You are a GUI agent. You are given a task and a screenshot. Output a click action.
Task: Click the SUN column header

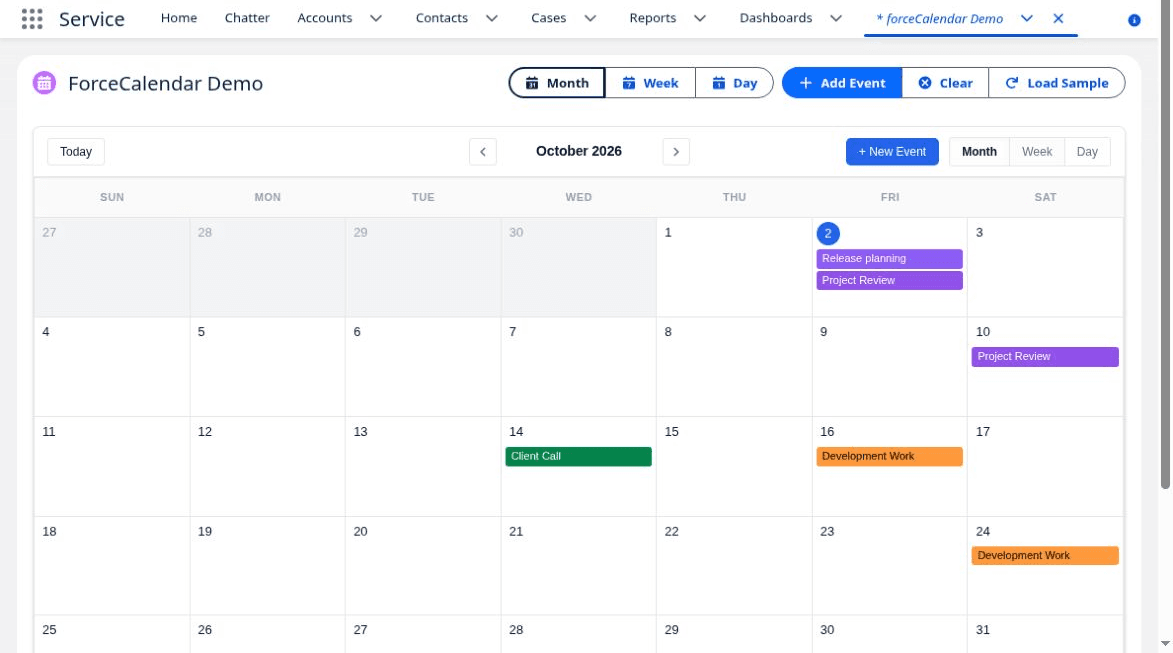click(x=112, y=197)
